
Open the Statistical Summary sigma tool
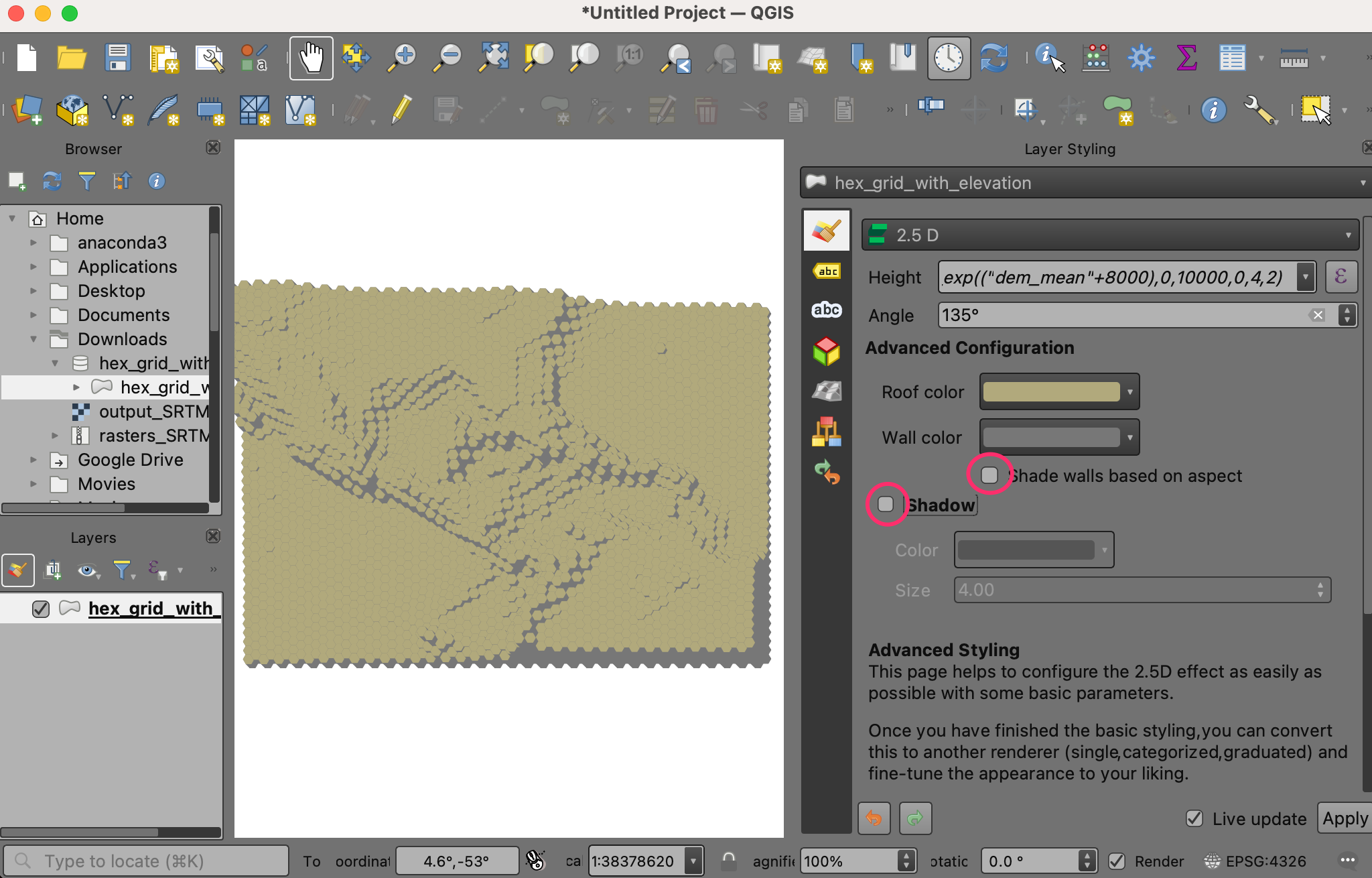(1186, 58)
